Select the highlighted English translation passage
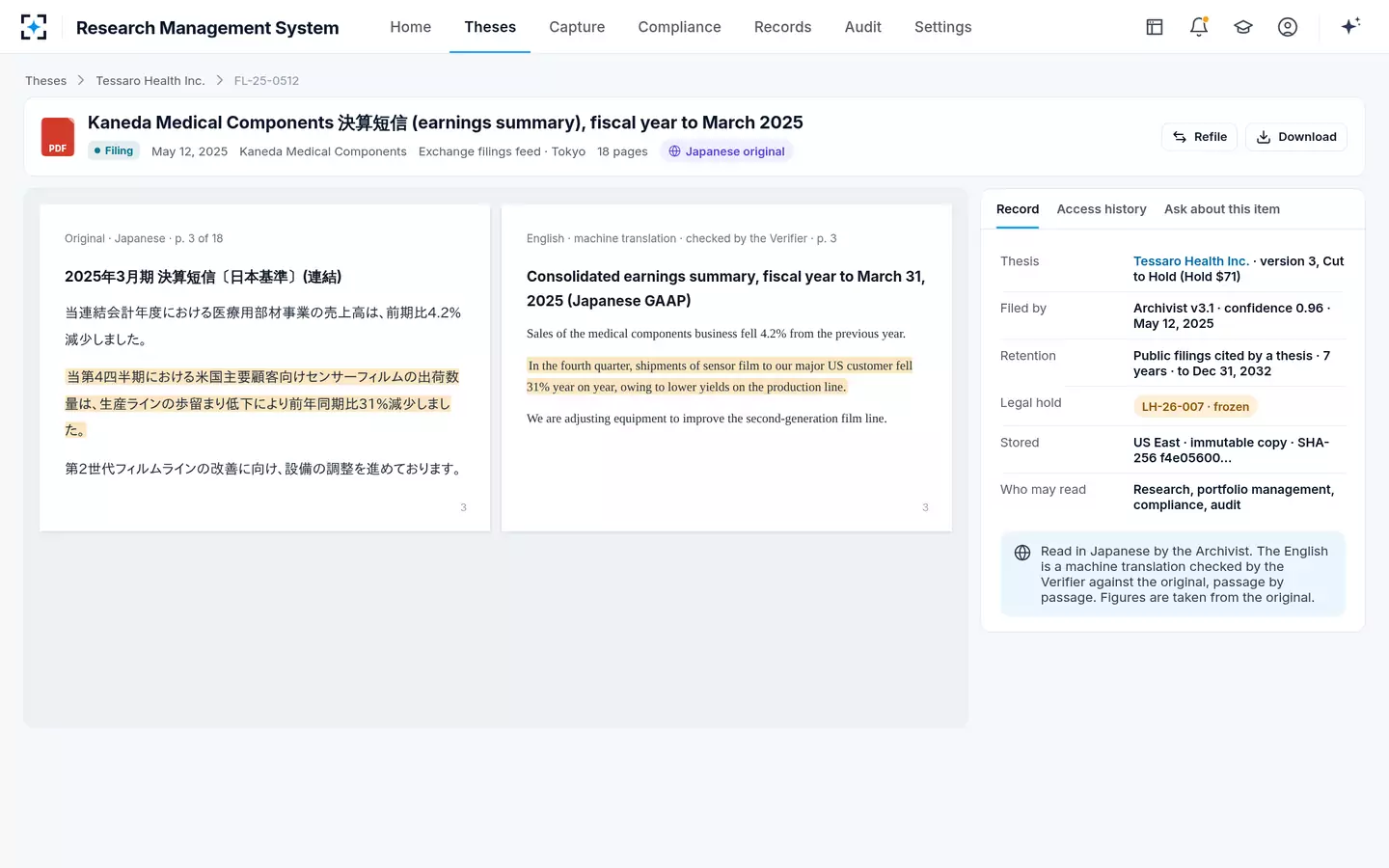This screenshot has width=1389, height=868. tap(720, 376)
